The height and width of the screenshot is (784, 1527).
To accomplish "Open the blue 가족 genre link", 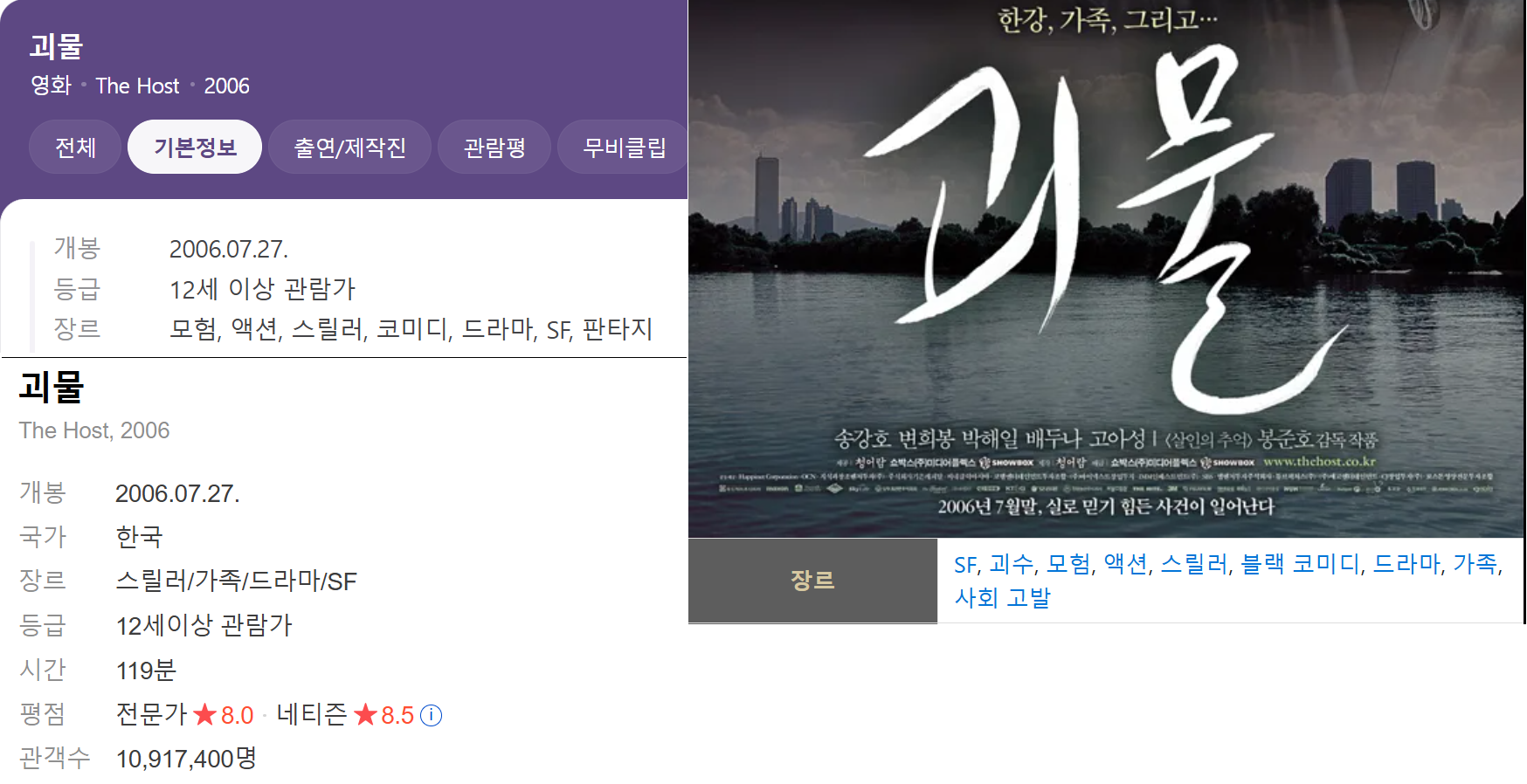I will [x=1475, y=564].
